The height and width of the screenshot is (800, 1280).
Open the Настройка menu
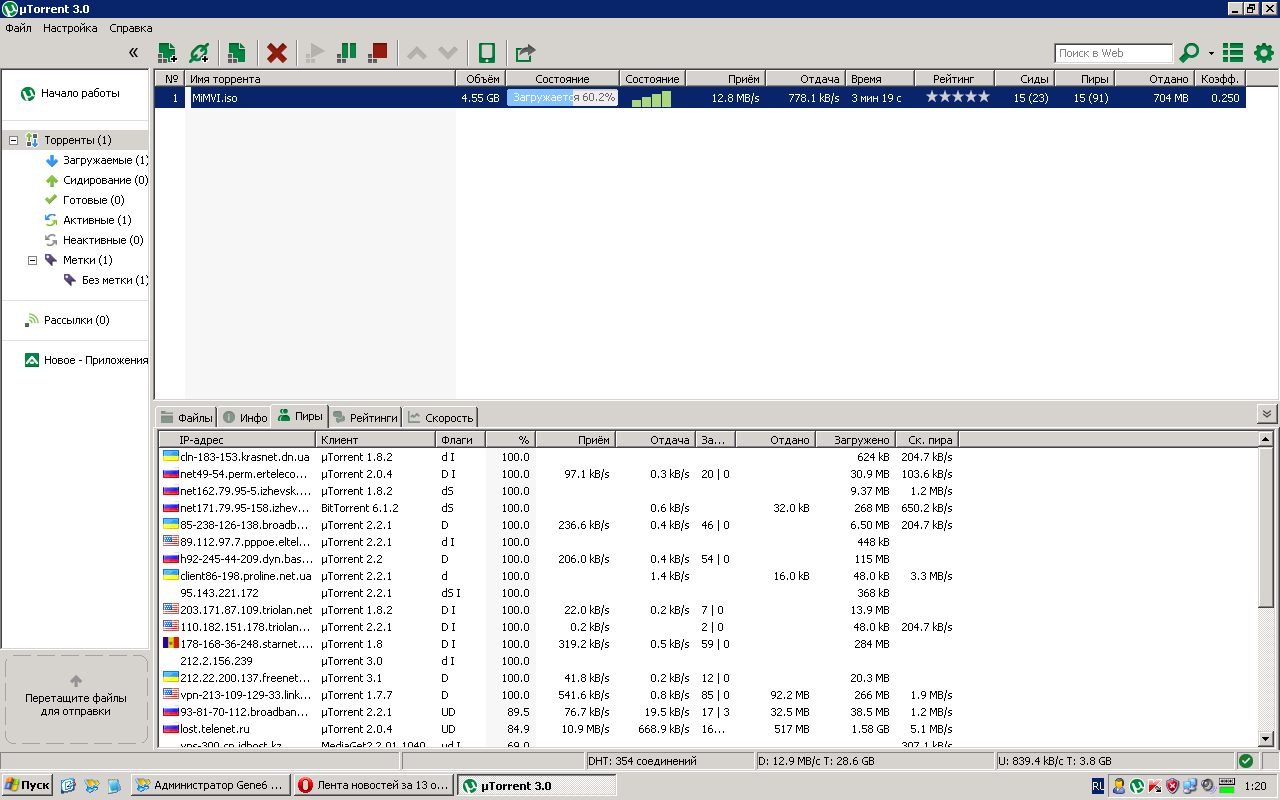(70, 28)
